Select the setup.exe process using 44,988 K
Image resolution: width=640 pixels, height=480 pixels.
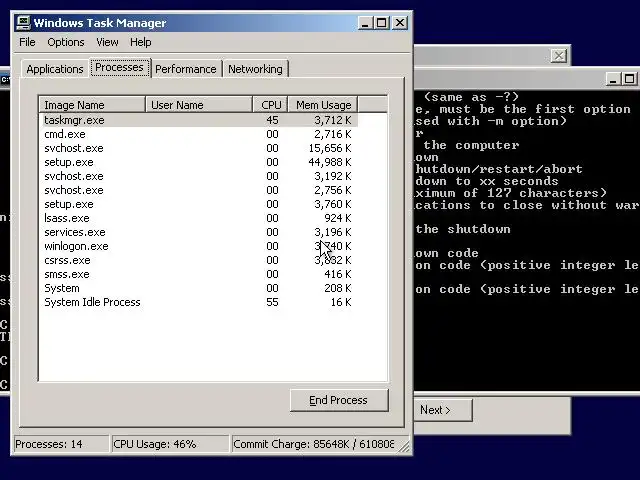(199, 162)
